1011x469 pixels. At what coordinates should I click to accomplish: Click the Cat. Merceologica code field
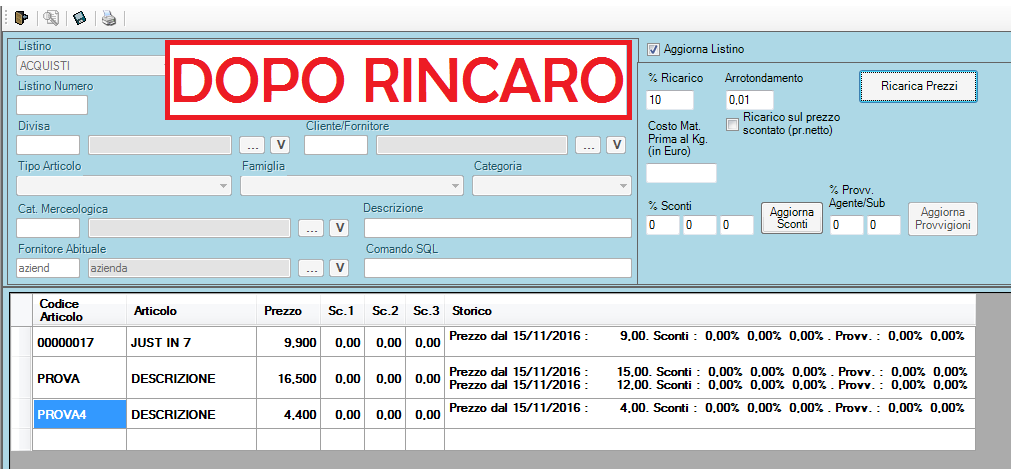(48, 228)
